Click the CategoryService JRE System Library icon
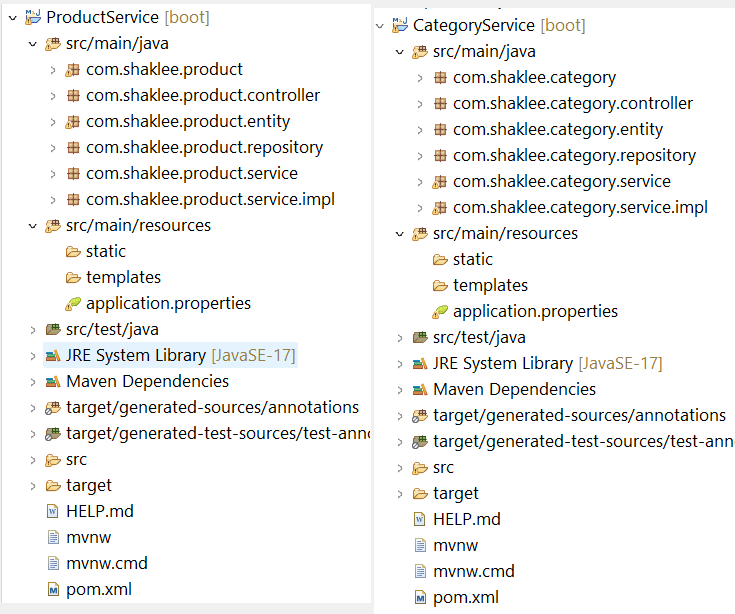The width and height of the screenshot is (735, 614). tap(419, 363)
